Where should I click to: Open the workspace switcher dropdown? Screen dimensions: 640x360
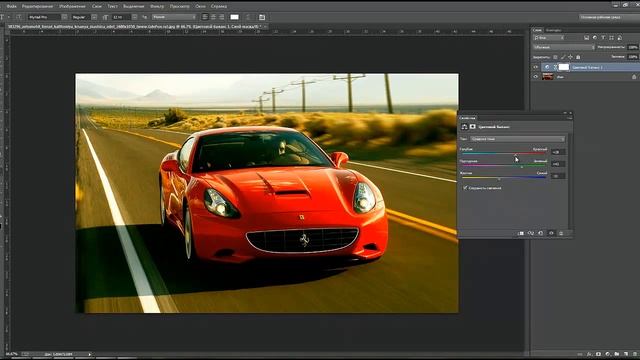click(x=609, y=17)
